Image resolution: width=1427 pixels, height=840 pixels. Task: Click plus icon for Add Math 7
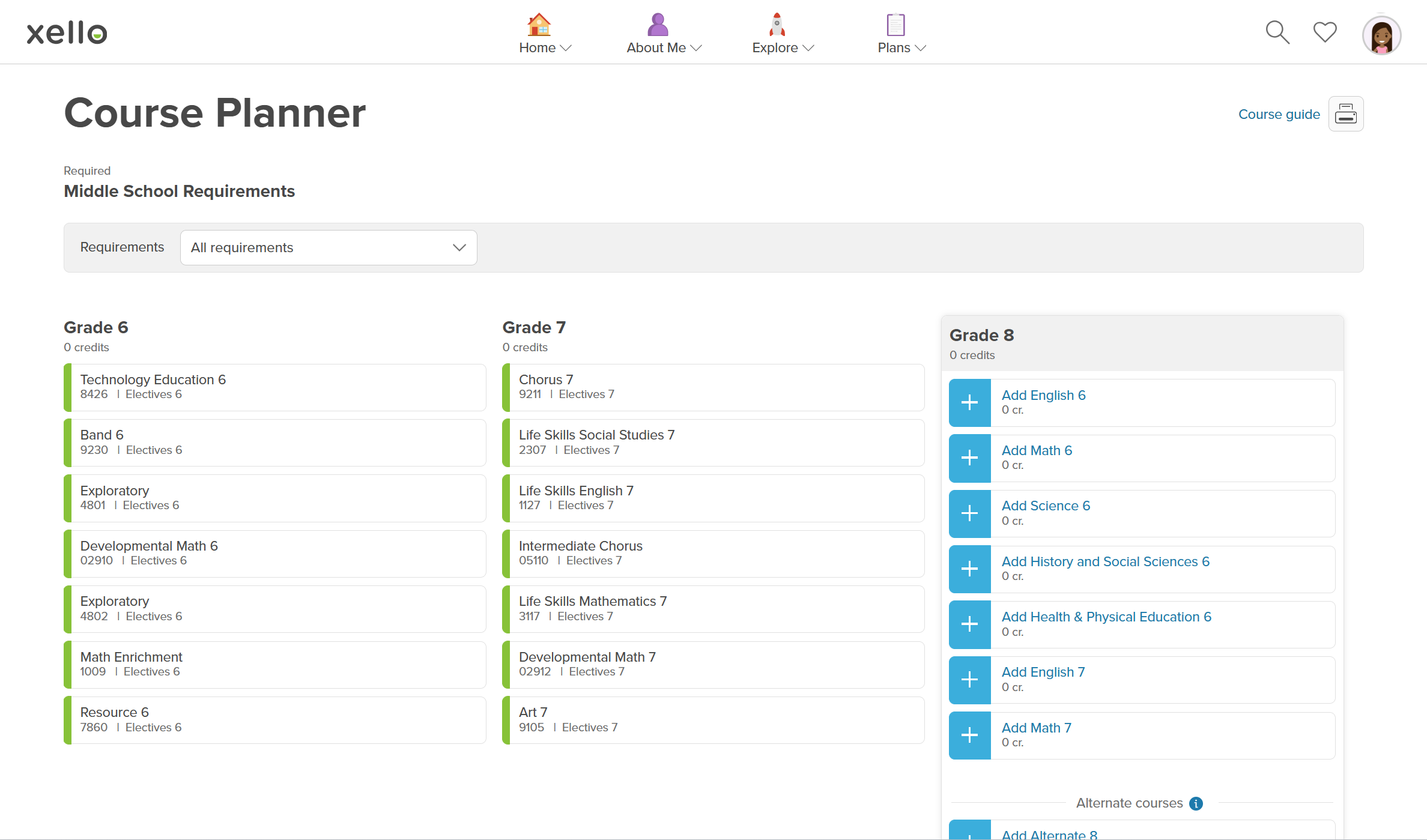coord(969,736)
